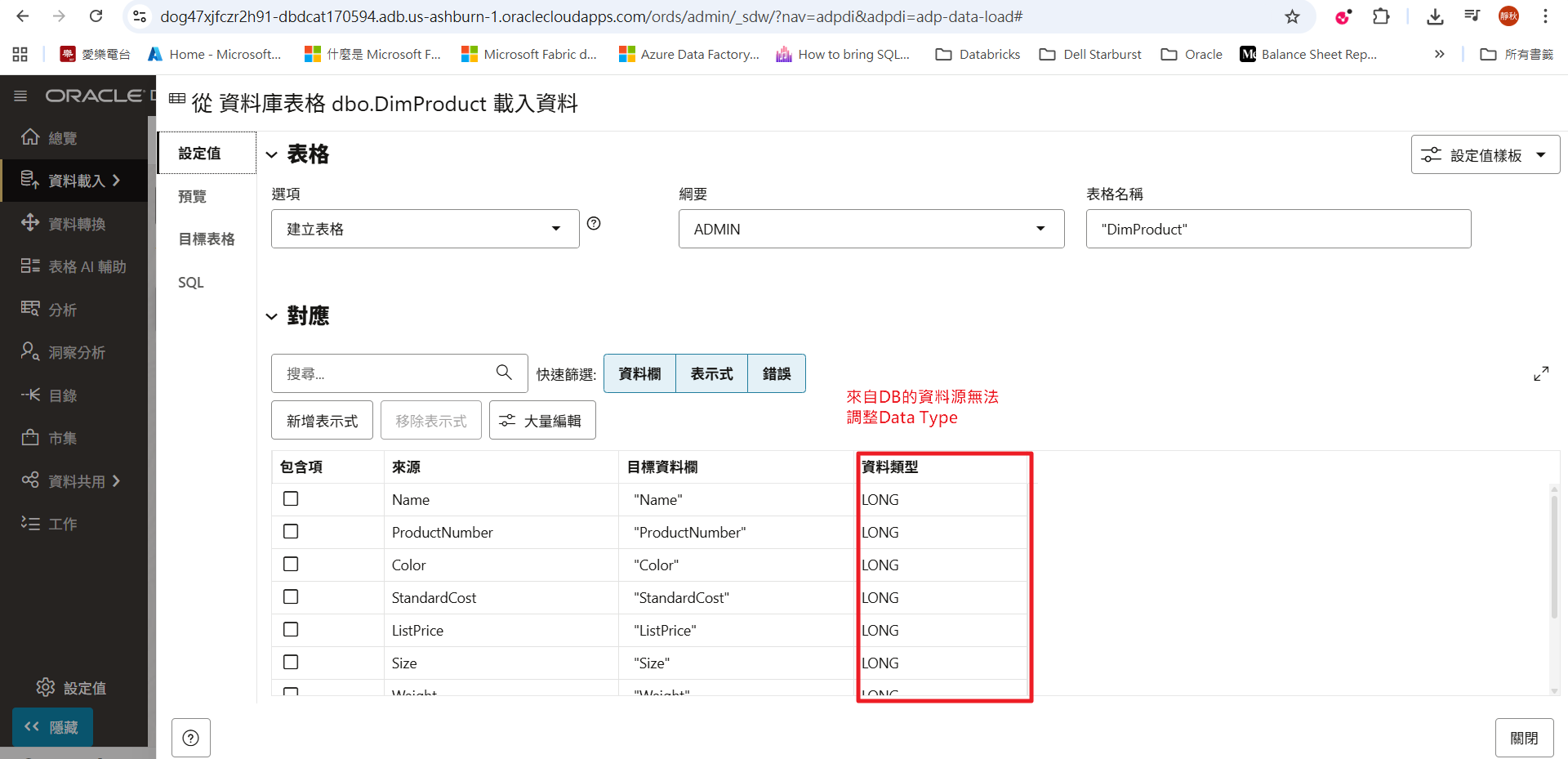1568x759 pixels.
Task: Open 洞察分析 insights icon in sidebar
Action: (x=30, y=351)
